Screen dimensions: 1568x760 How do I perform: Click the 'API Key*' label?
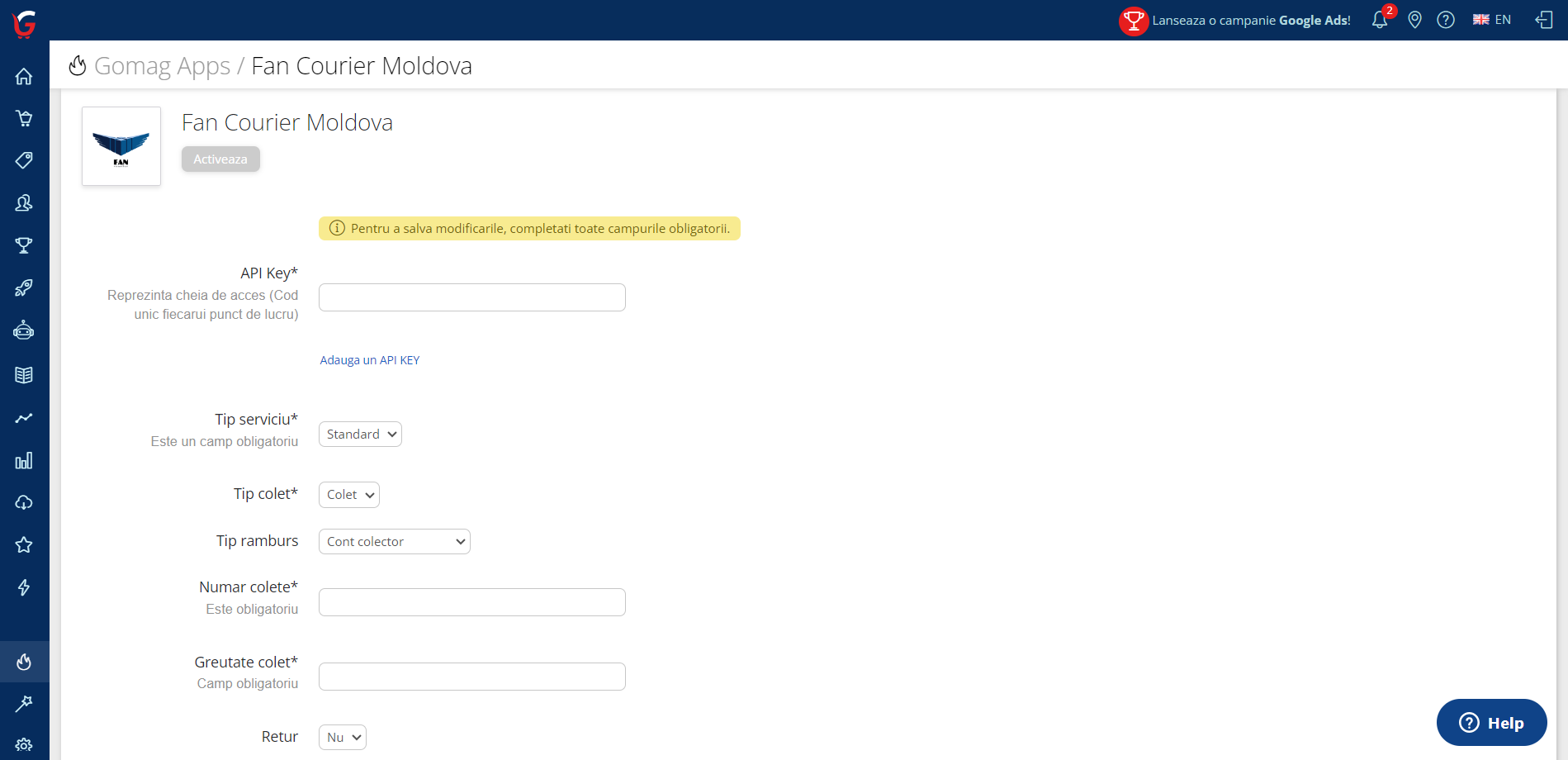(269, 273)
